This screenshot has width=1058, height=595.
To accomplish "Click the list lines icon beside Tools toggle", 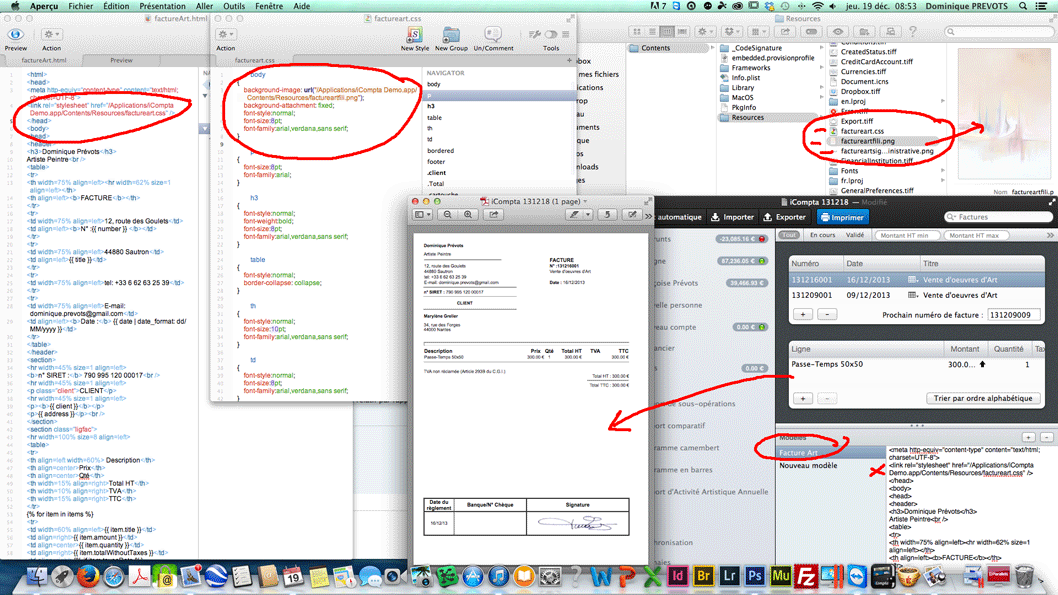I will click(565, 34).
